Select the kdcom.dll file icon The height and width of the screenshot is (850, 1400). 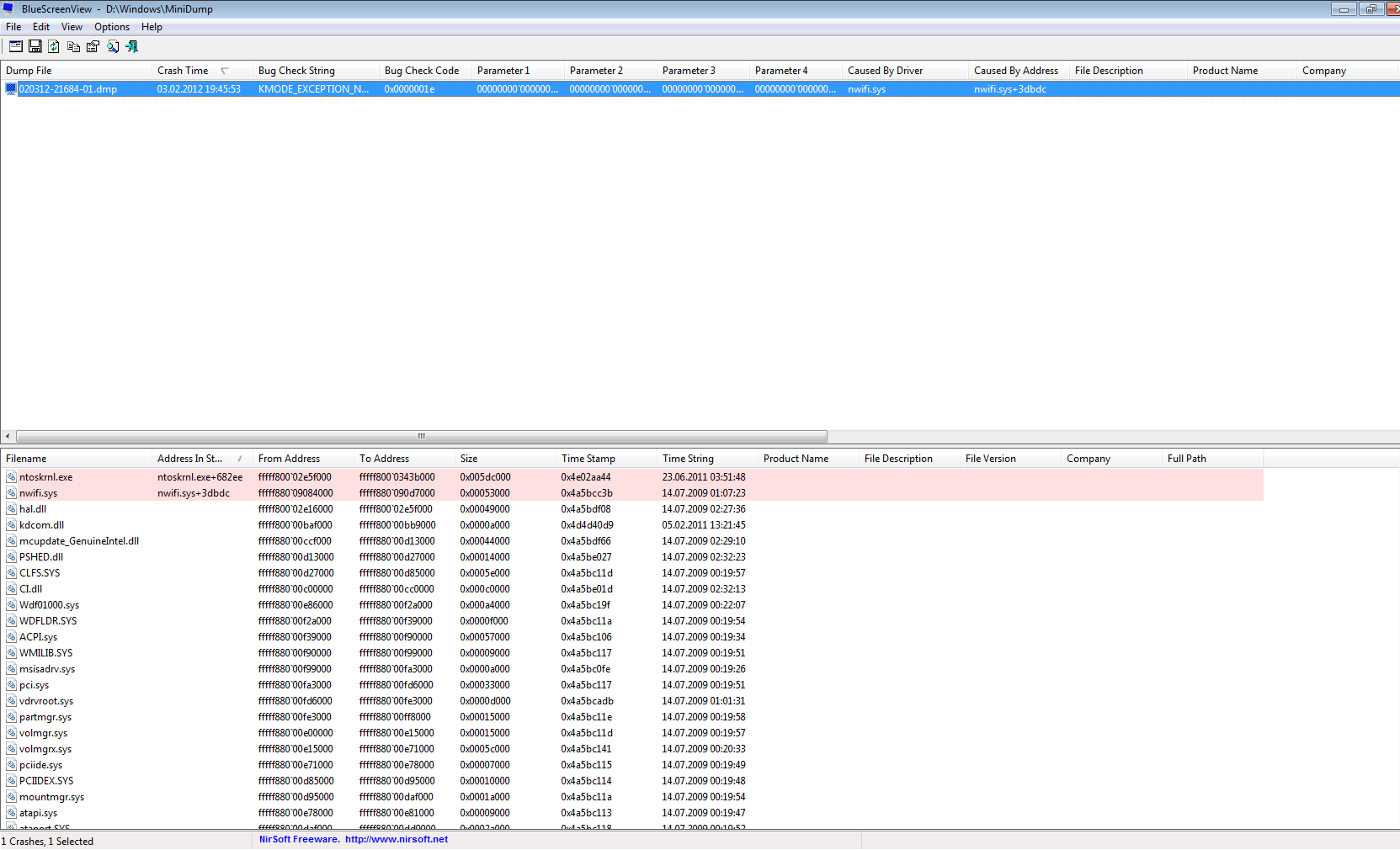coord(11,525)
